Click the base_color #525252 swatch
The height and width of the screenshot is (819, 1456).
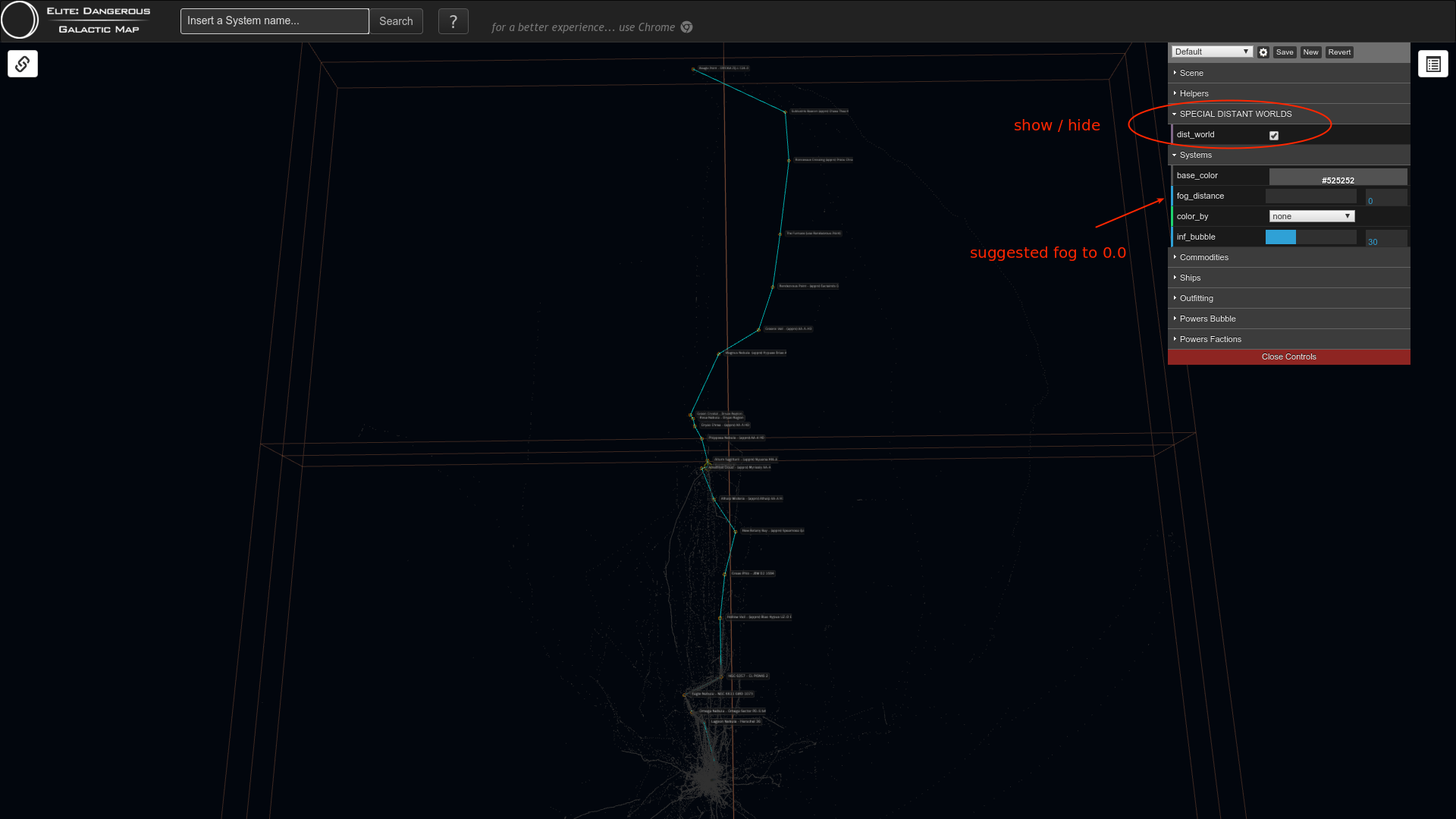1338,177
